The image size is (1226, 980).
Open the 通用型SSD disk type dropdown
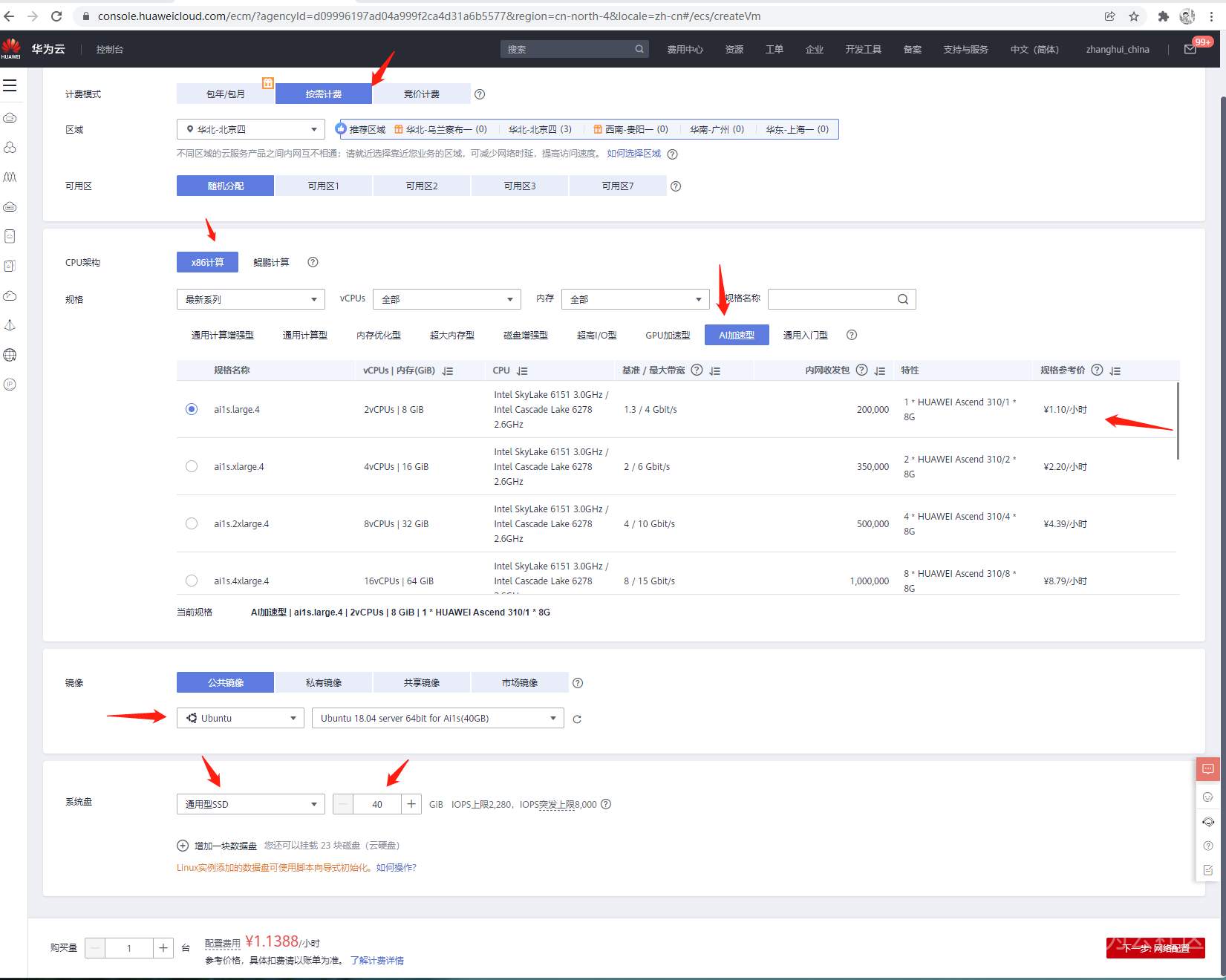[x=251, y=804]
